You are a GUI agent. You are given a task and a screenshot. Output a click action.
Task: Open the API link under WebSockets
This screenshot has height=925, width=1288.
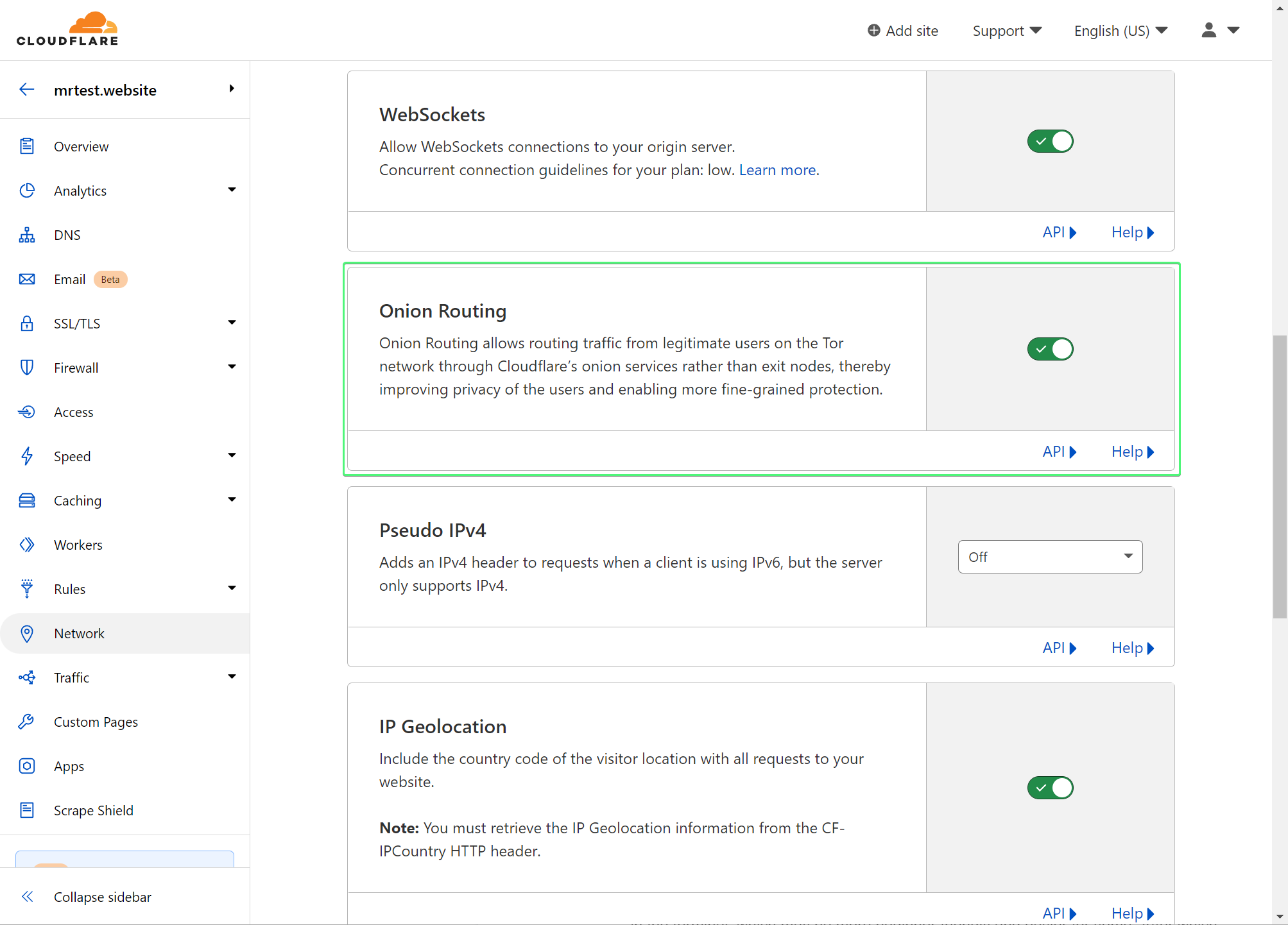click(x=1060, y=232)
